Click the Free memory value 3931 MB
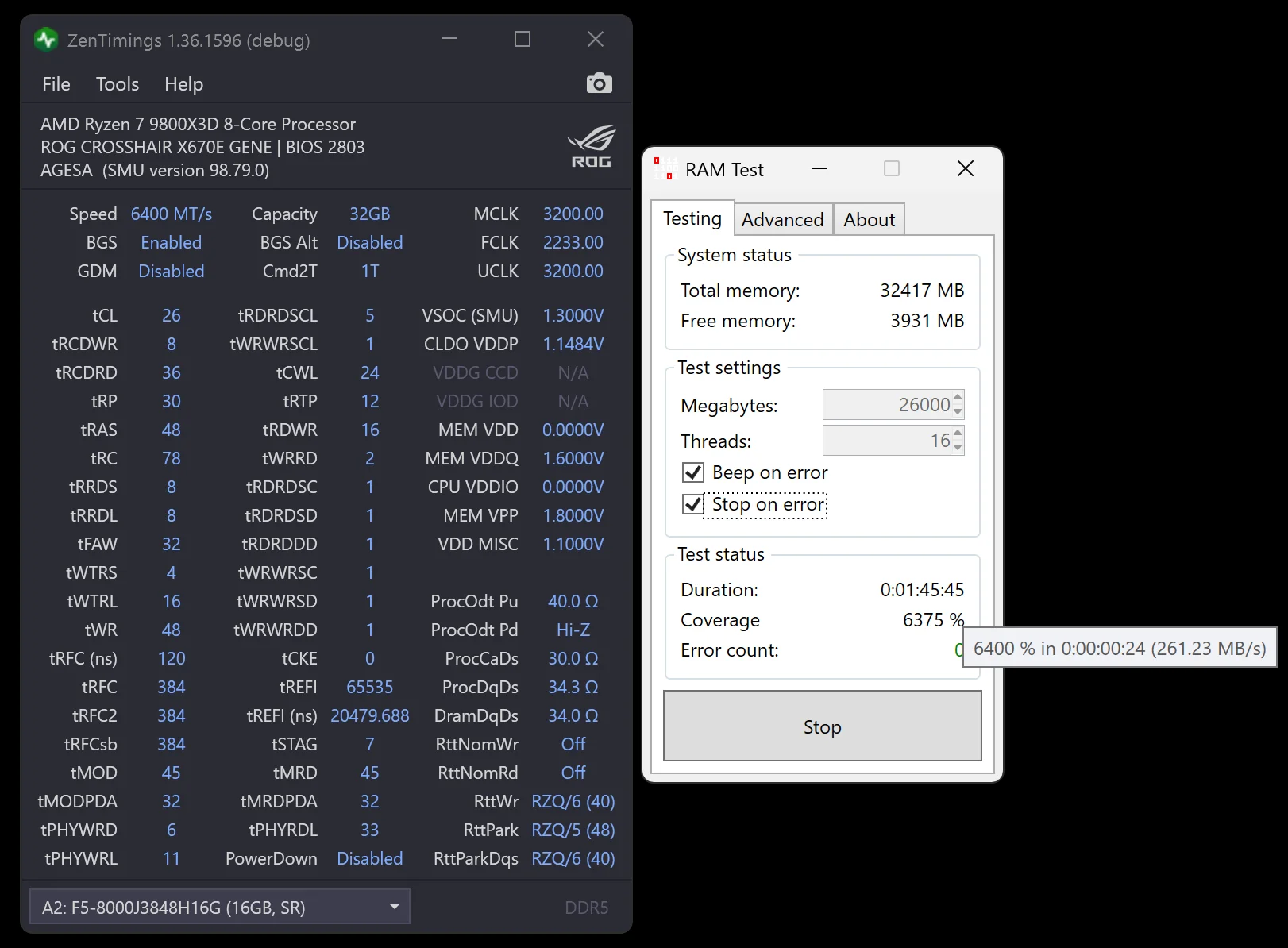Image resolution: width=1288 pixels, height=948 pixels. [x=927, y=321]
